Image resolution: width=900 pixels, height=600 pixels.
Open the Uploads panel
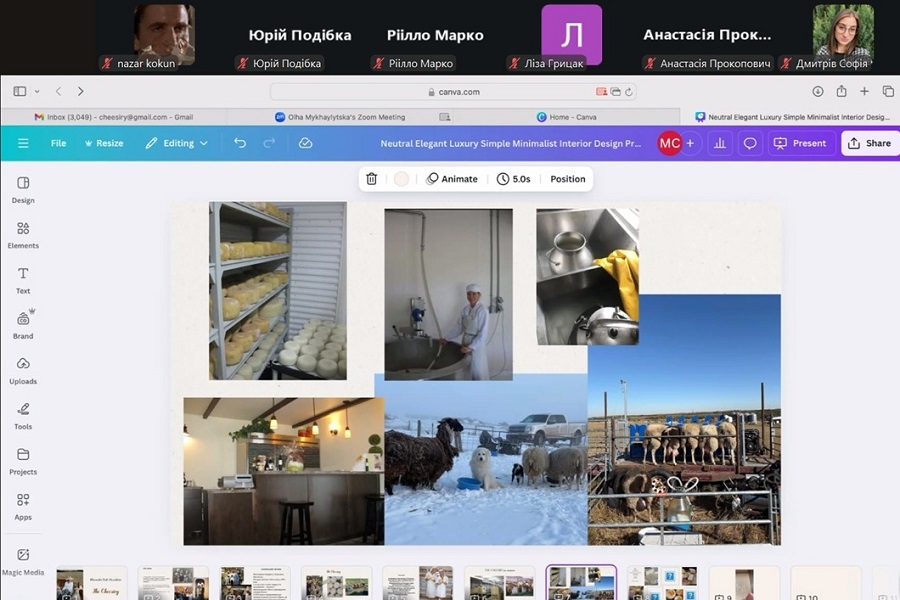click(23, 370)
